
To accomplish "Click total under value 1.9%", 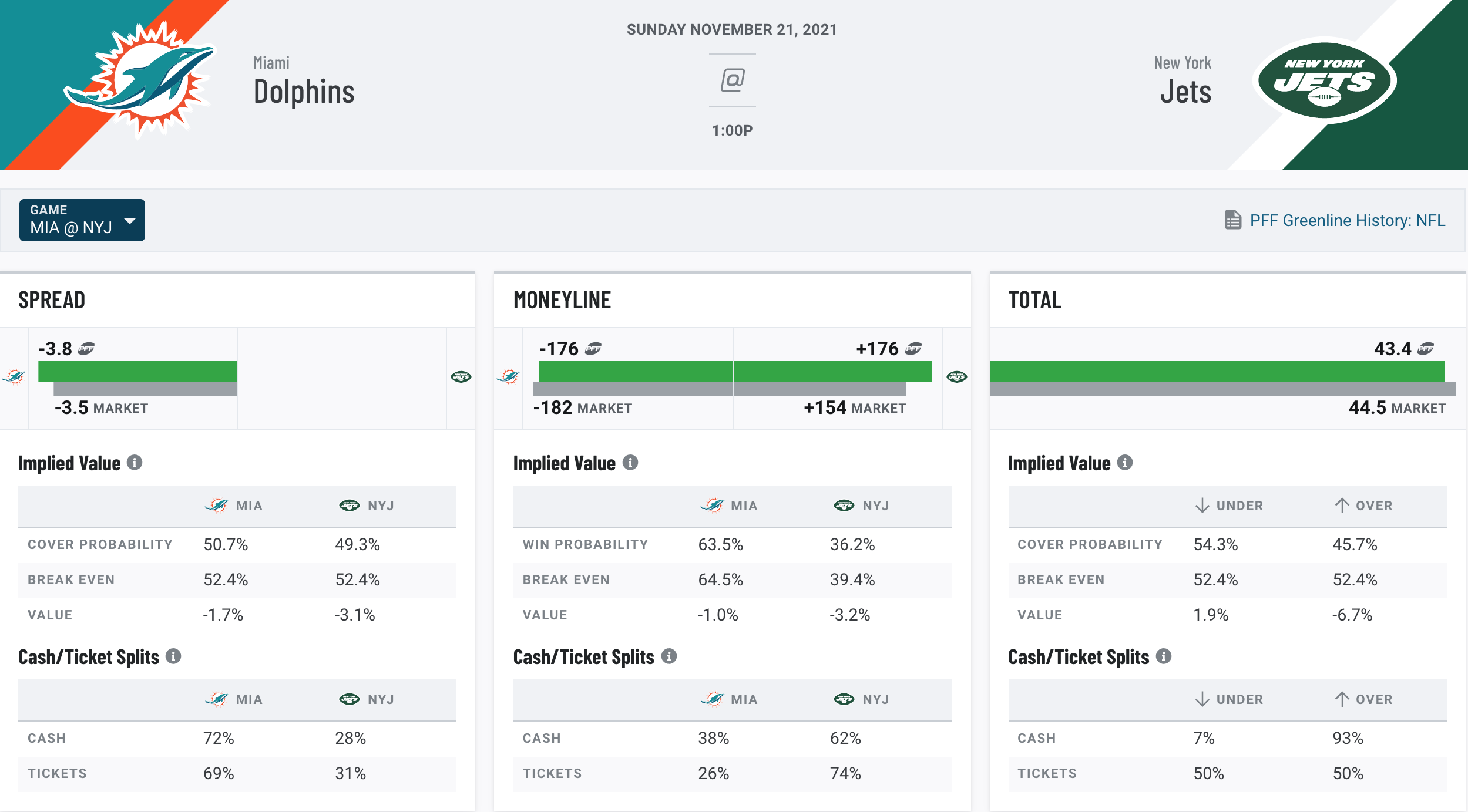I will 1211,615.
